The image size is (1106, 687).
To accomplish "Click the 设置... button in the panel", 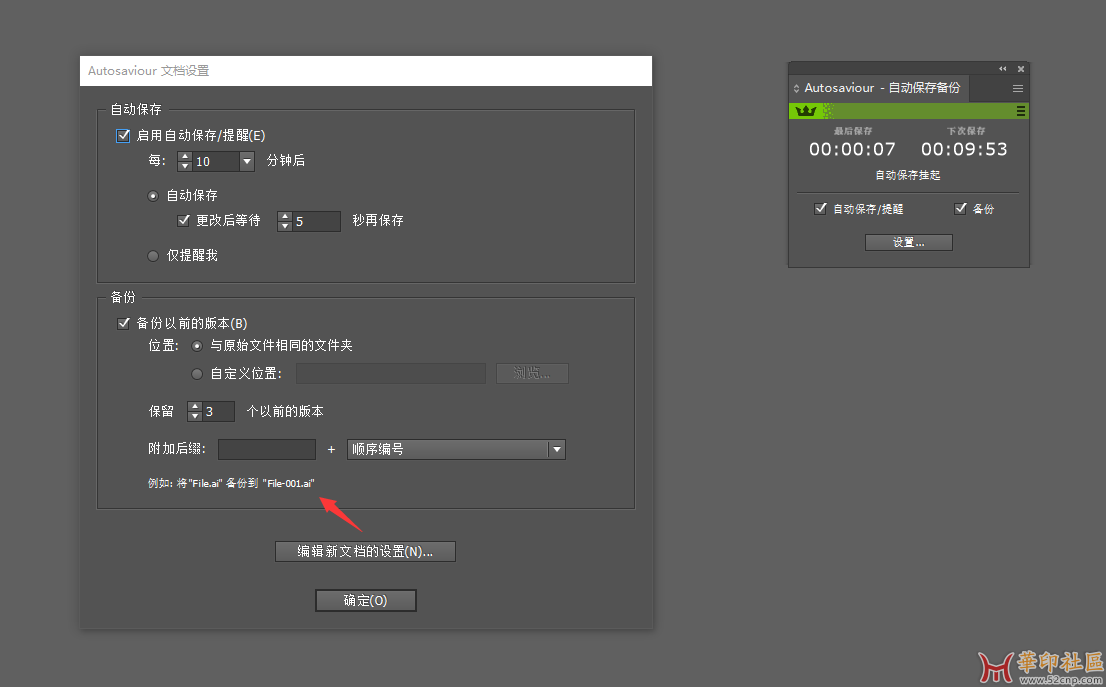I will (x=908, y=243).
